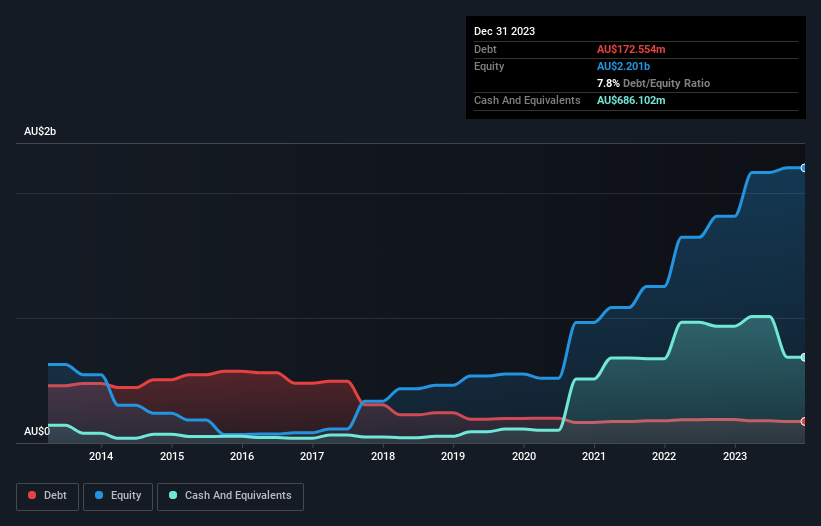Toggle the Debt legend button
This screenshot has width=821, height=526.
tap(48, 496)
